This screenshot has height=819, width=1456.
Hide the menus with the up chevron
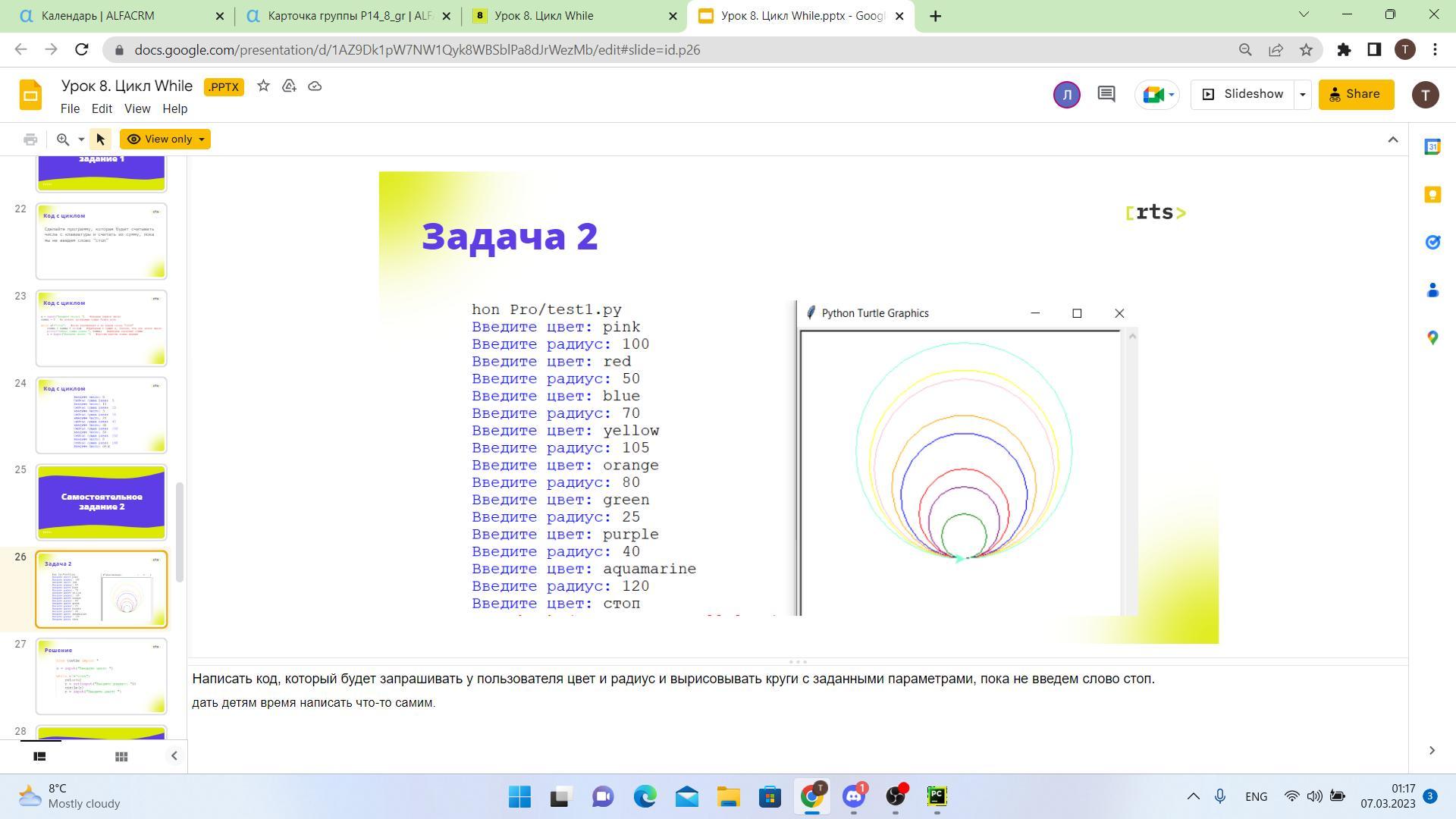[1392, 140]
